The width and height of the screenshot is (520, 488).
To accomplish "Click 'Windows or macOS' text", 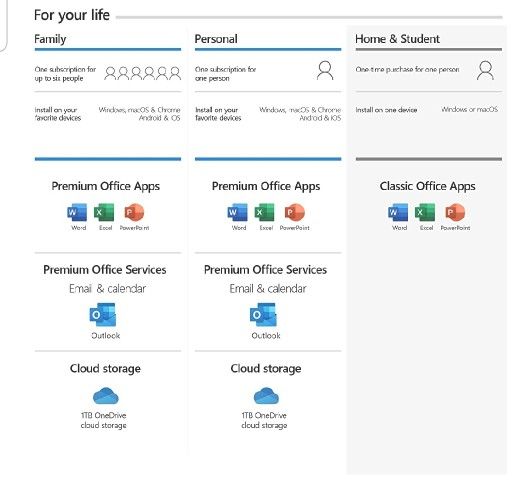I will pyautogui.click(x=469, y=109).
